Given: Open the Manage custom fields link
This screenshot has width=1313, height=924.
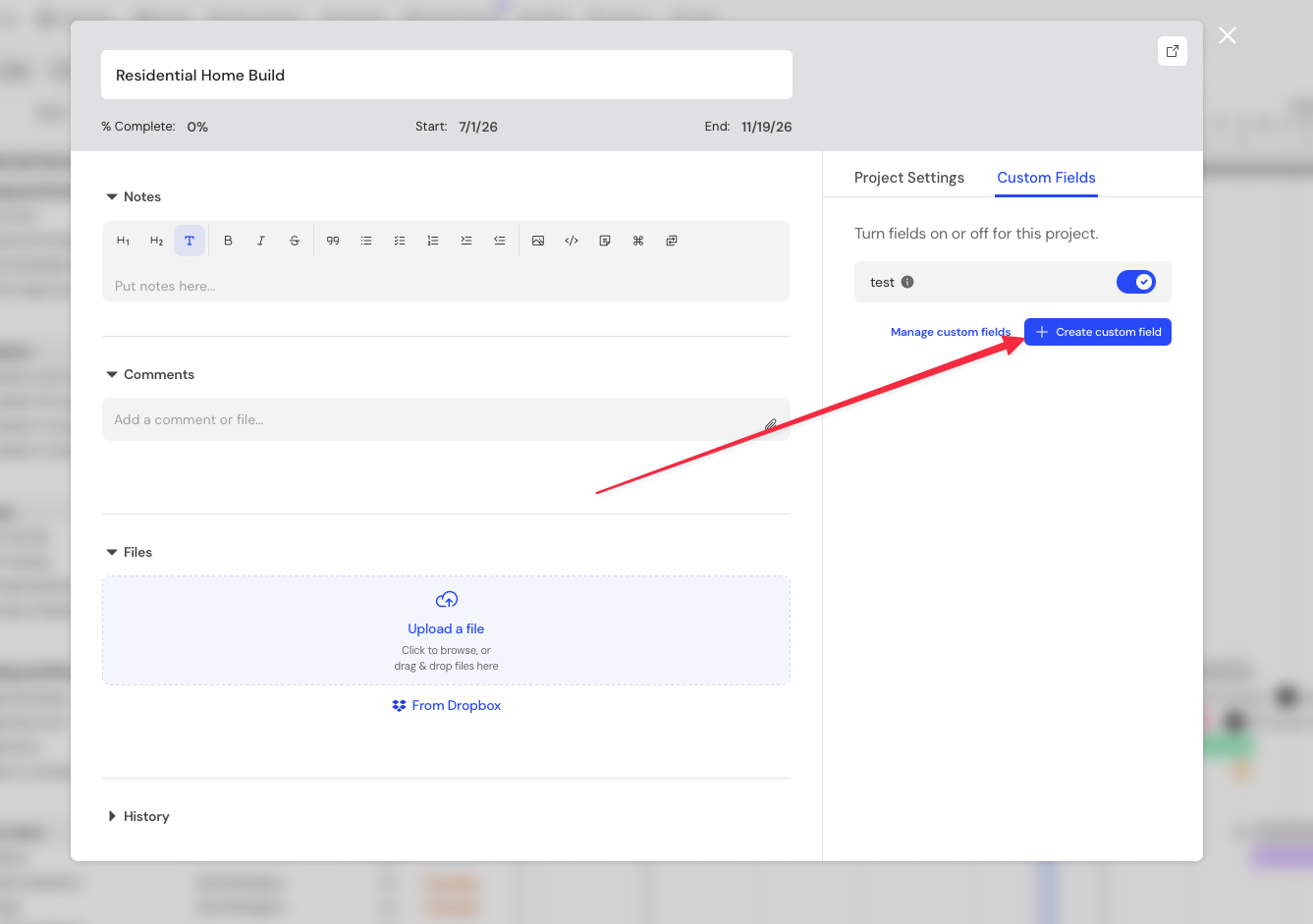Looking at the screenshot, I should point(951,332).
